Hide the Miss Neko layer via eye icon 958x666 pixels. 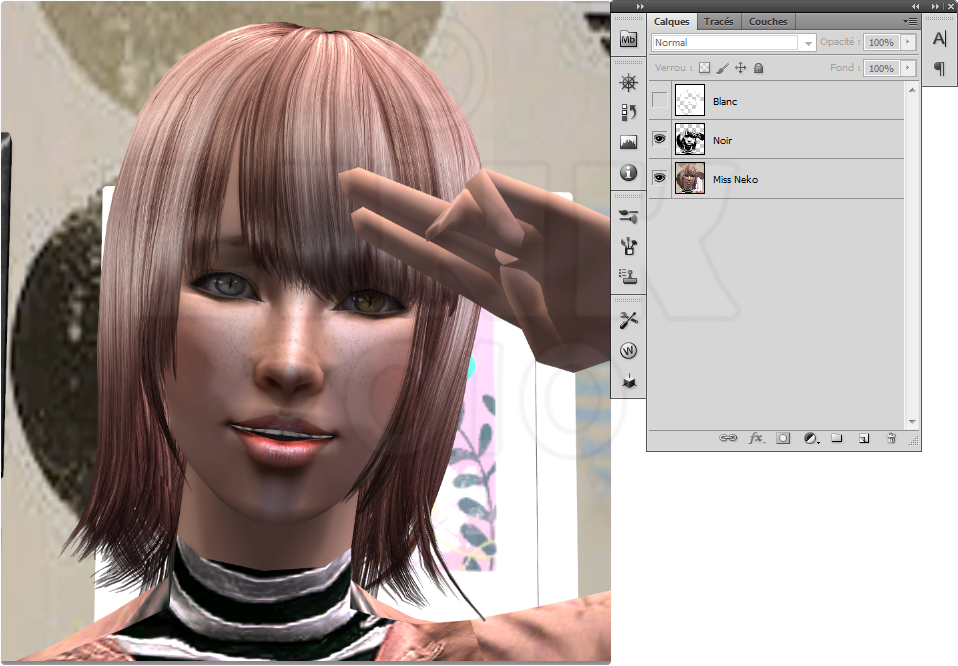(x=659, y=178)
